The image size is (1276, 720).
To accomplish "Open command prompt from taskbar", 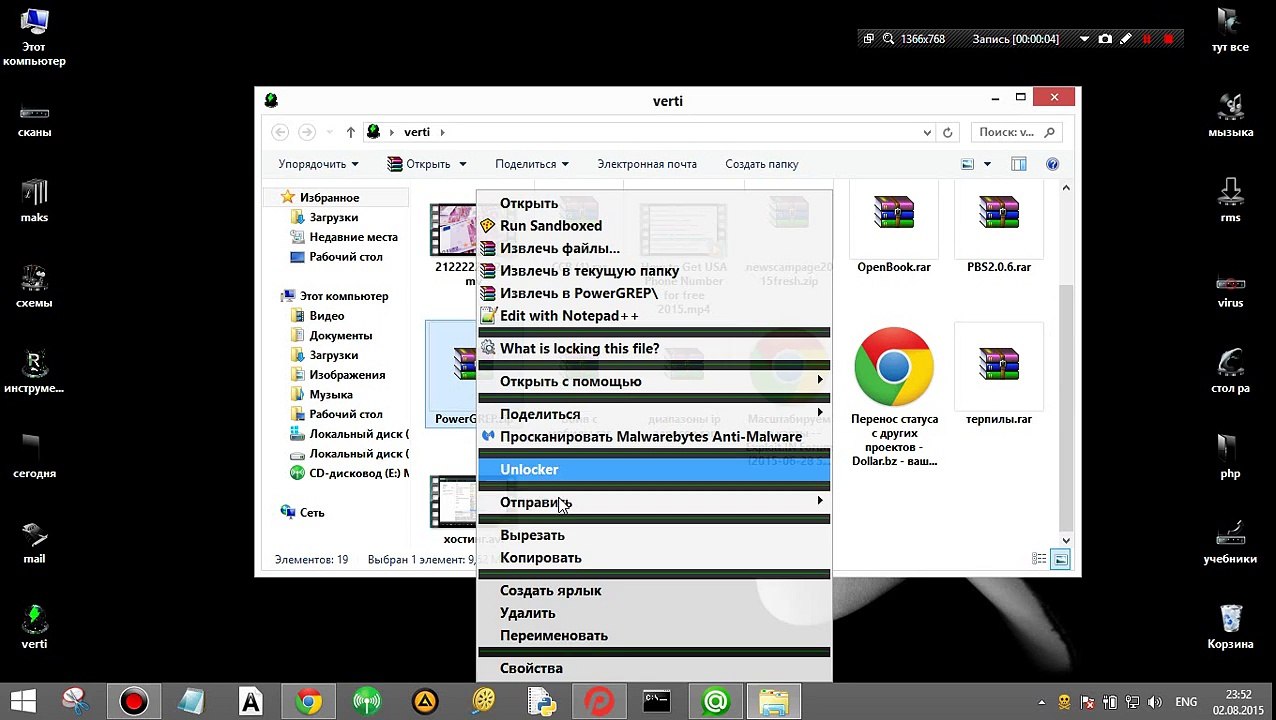I will (x=656, y=702).
